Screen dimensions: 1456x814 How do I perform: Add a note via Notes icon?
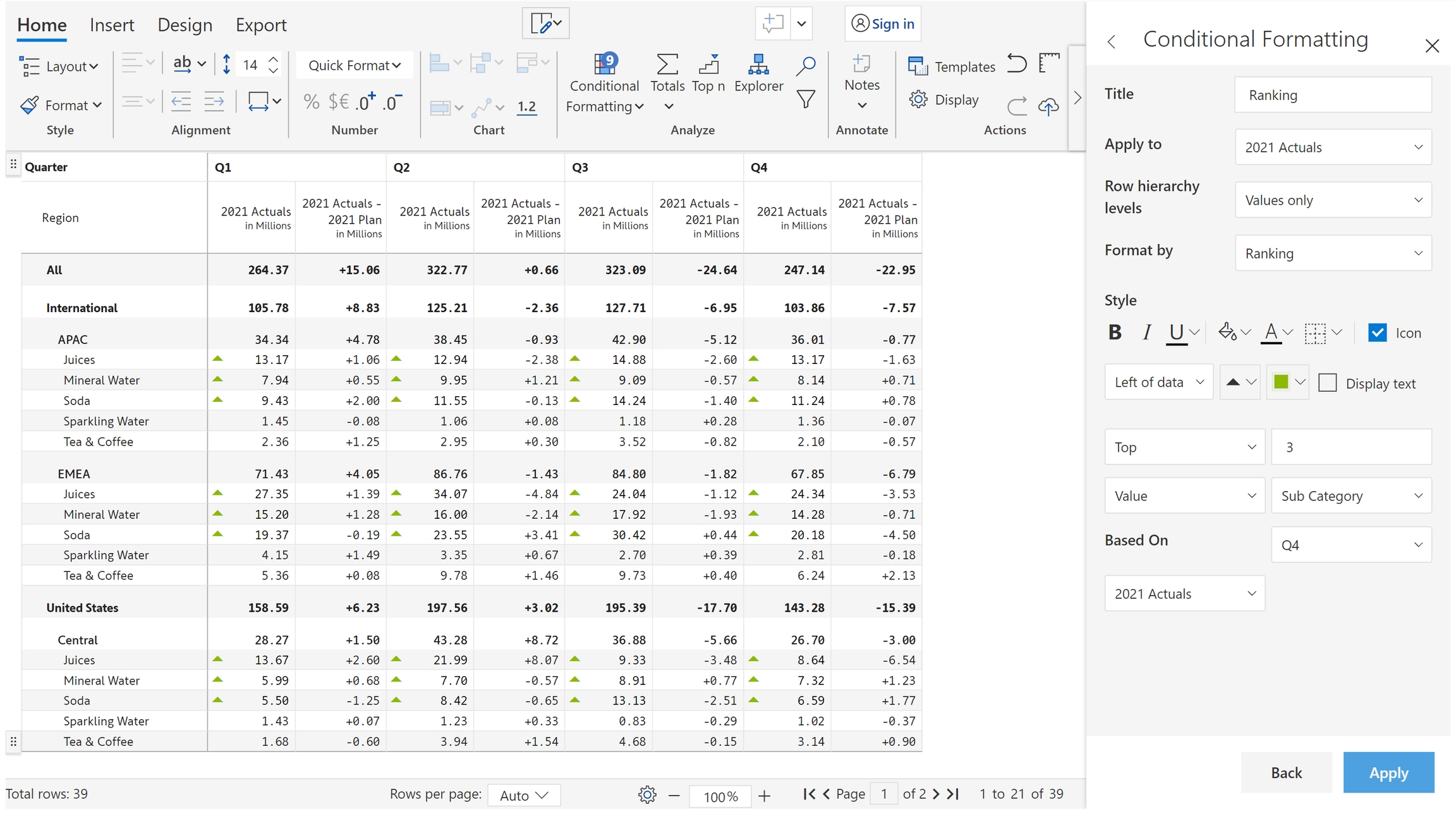click(861, 64)
